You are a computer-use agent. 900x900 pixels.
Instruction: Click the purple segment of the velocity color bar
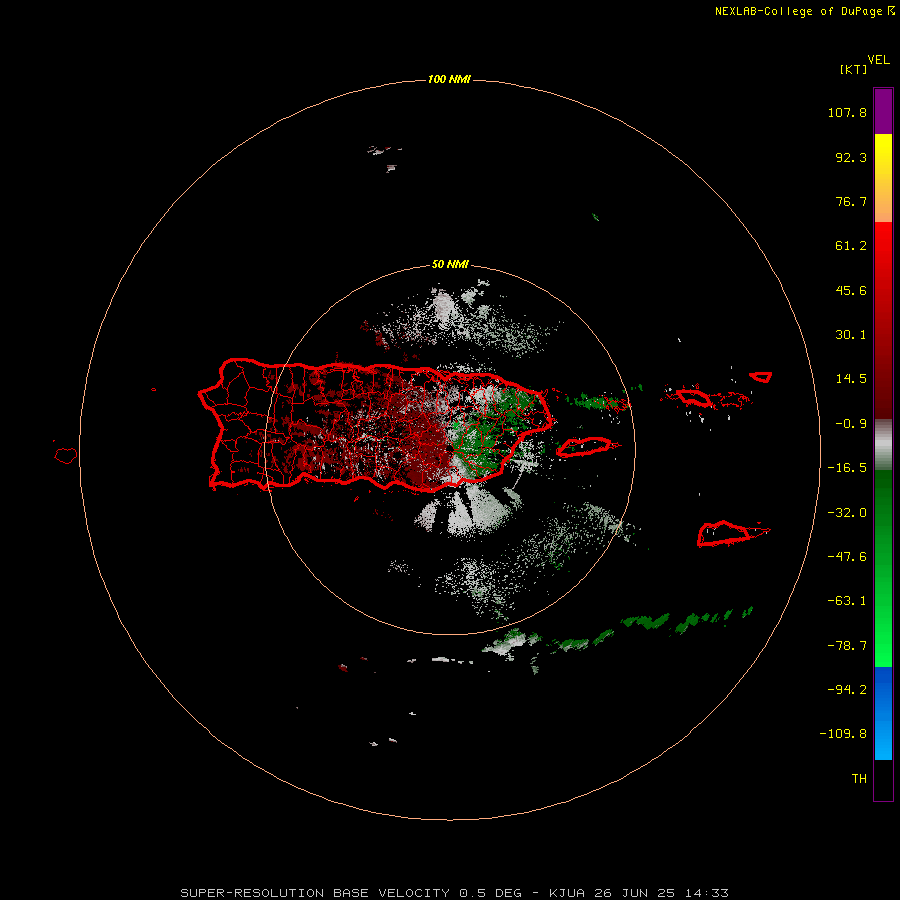[x=883, y=111]
